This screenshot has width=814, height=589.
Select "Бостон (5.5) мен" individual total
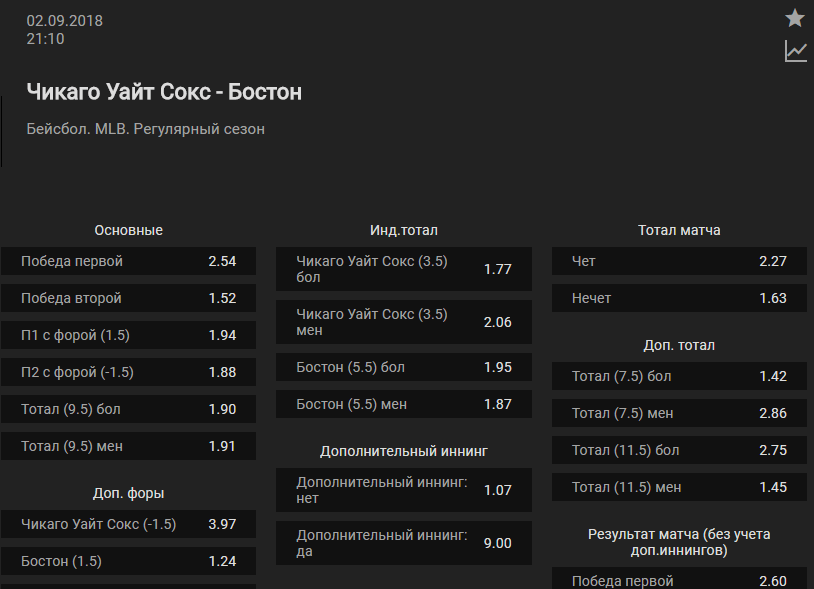404,404
